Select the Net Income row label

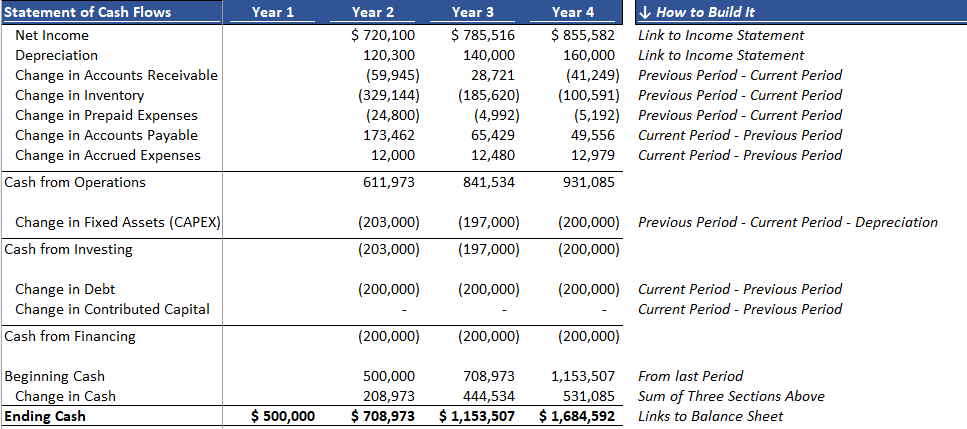click(52, 35)
